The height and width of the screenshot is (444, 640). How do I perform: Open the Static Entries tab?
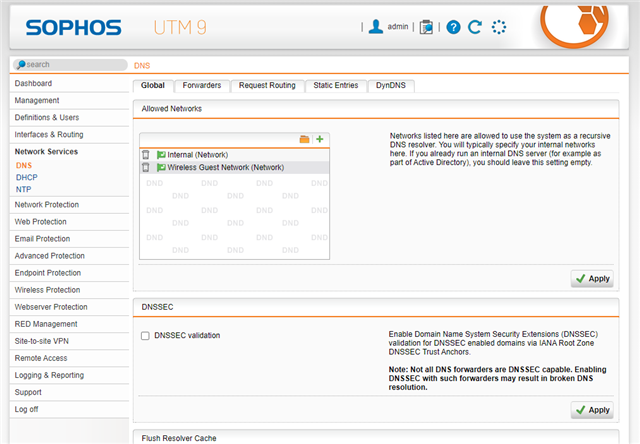[336, 86]
